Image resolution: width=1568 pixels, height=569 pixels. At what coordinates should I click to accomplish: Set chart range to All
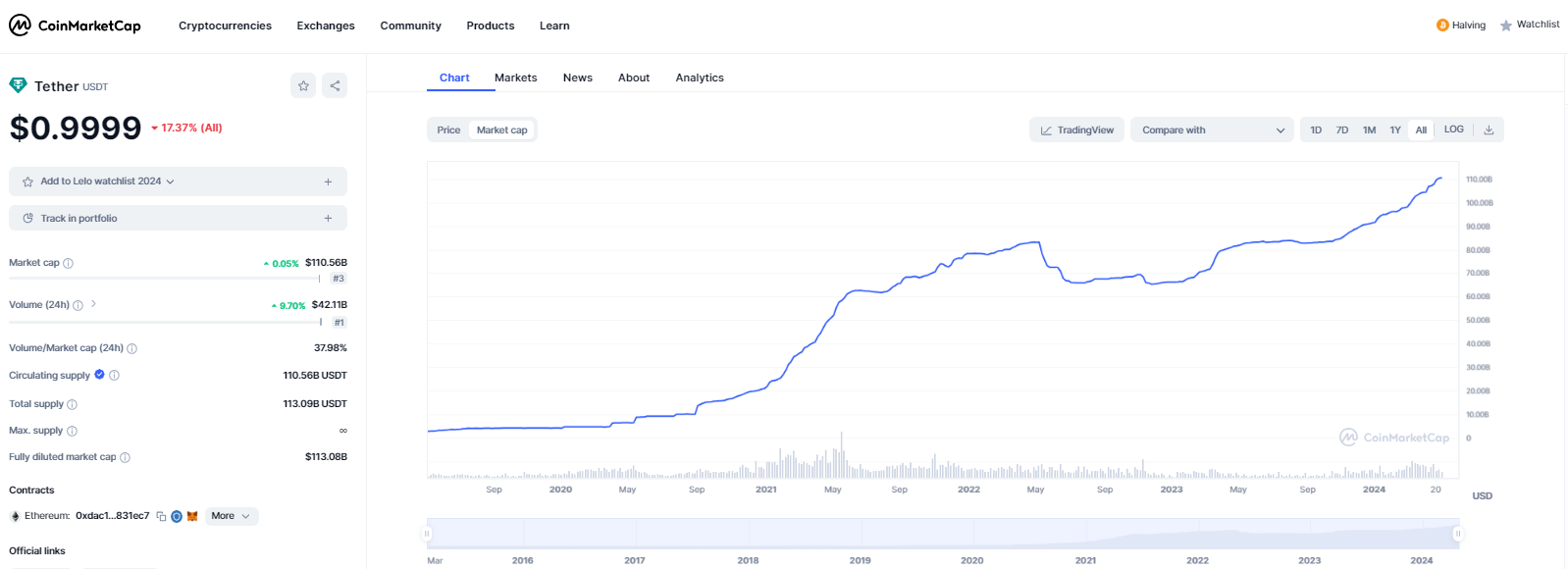[1421, 129]
